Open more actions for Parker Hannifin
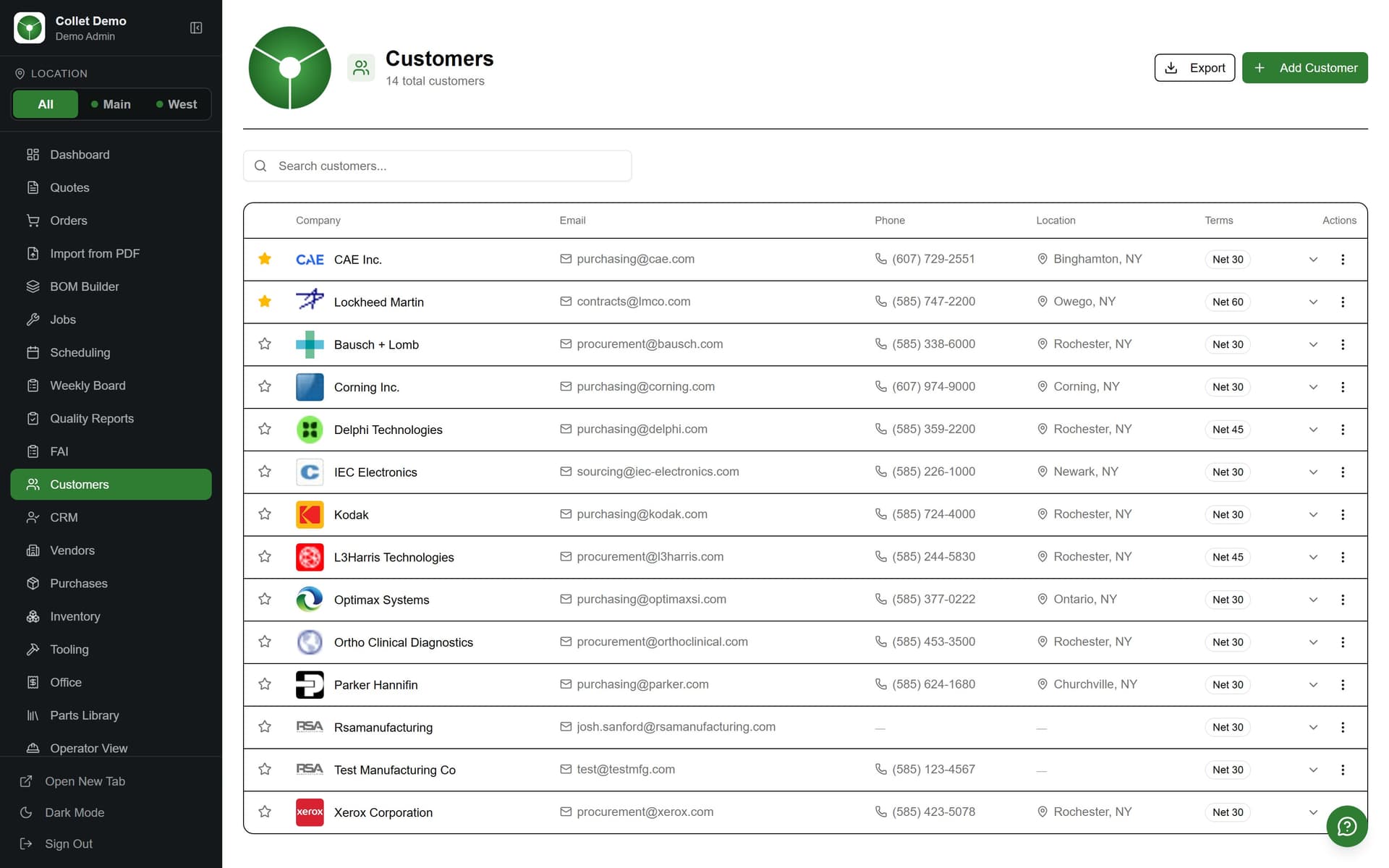 click(1343, 684)
